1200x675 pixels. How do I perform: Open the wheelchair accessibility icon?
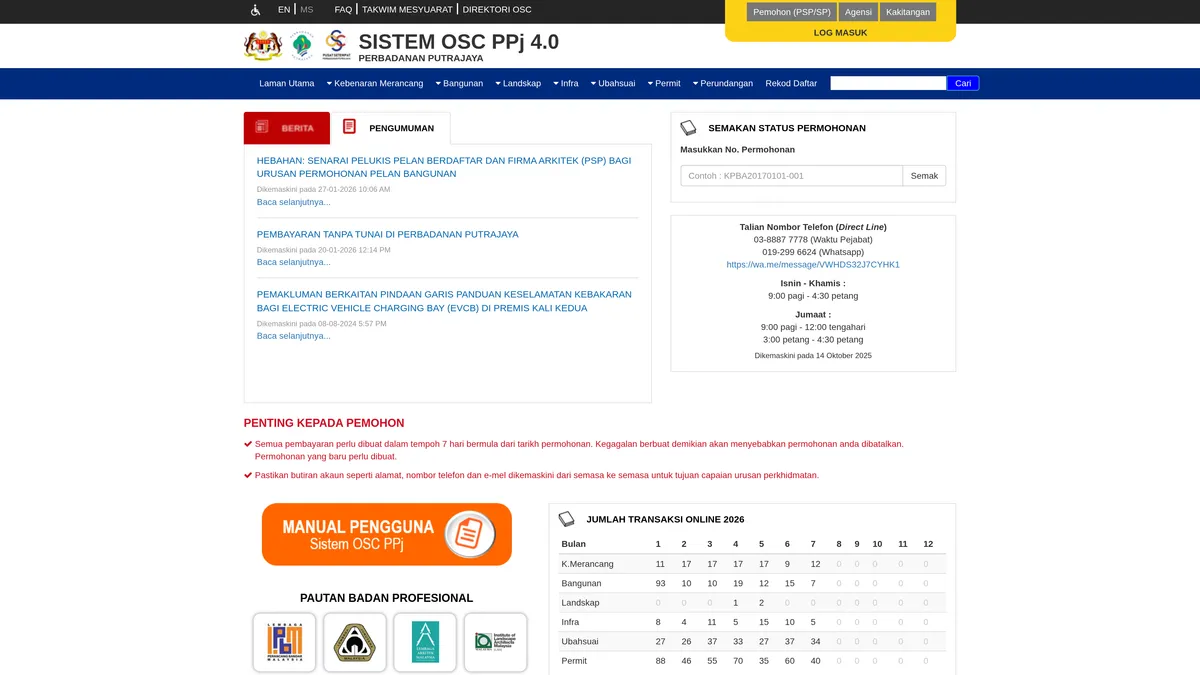(256, 10)
